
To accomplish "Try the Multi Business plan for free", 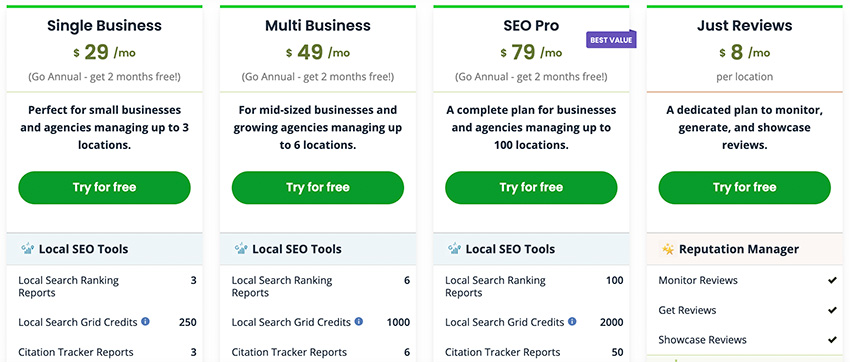I will tap(318, 188).
